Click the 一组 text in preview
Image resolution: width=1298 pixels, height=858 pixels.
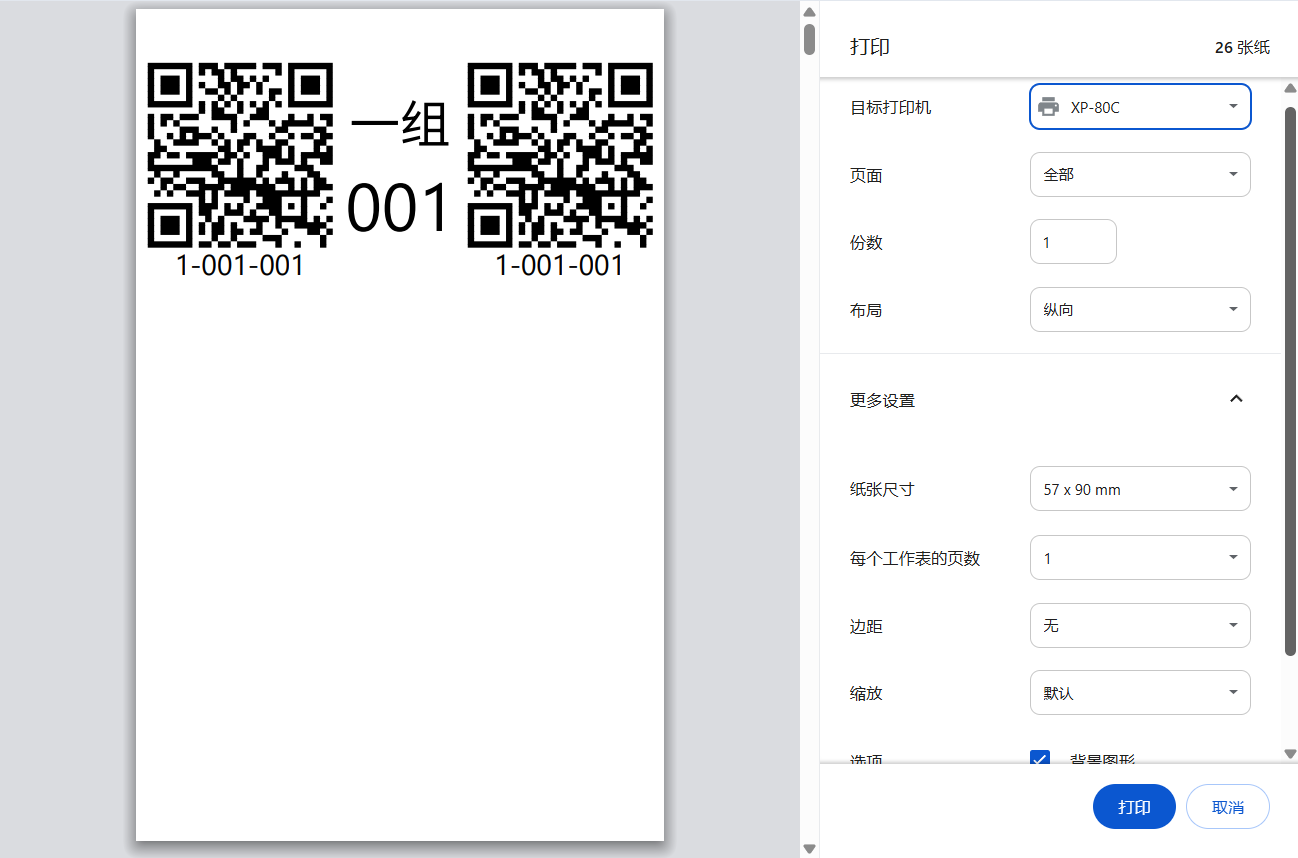[x=400, y=126]
